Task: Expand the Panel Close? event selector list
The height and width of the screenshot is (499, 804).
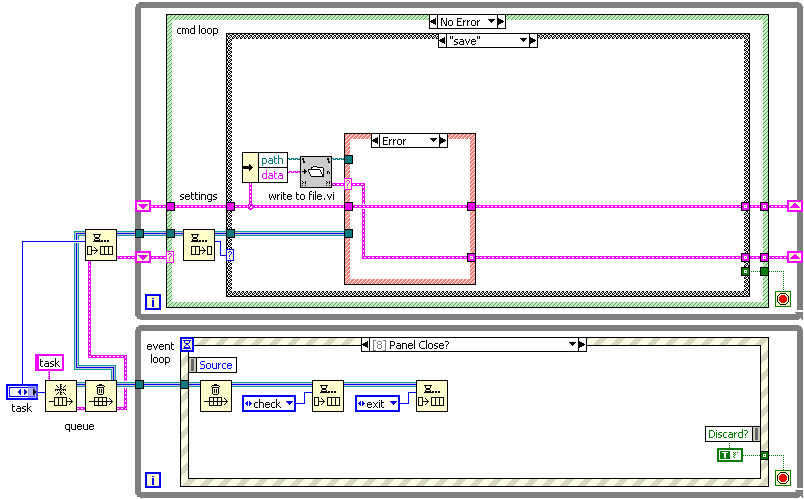Action: 575,344
